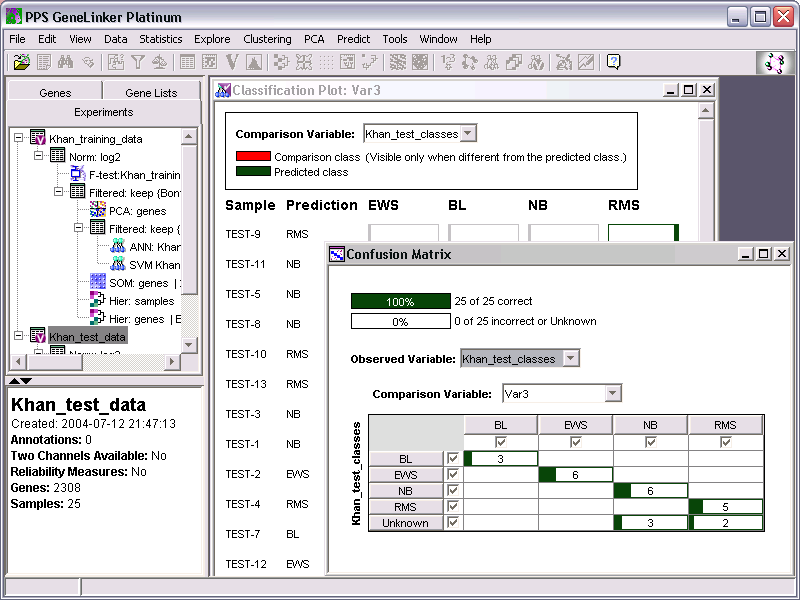Collapse the Khan_test_data tree node
The width and height of the screenshot is (800, 600).
18,335
